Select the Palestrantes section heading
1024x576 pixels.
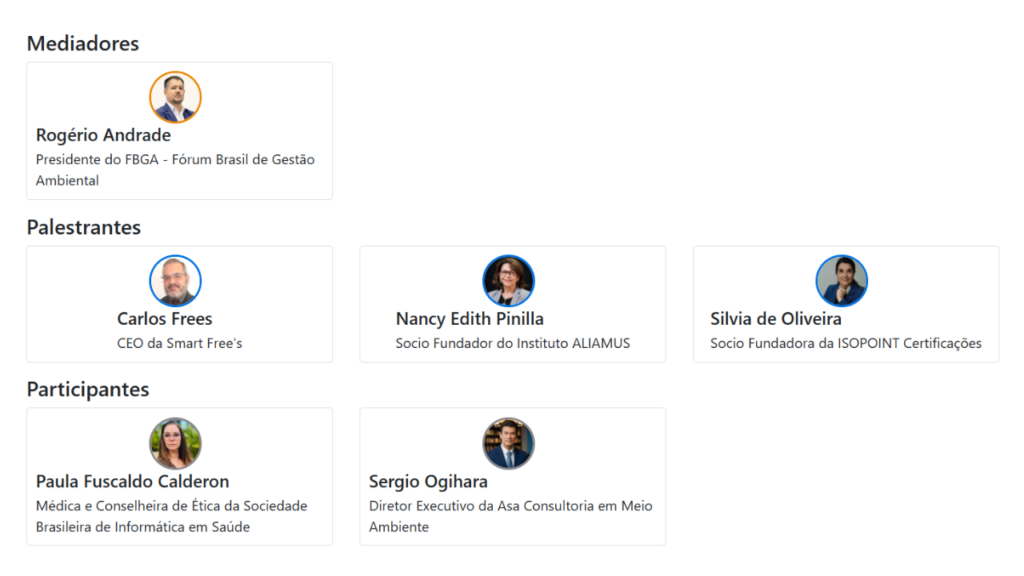point(84,227)
